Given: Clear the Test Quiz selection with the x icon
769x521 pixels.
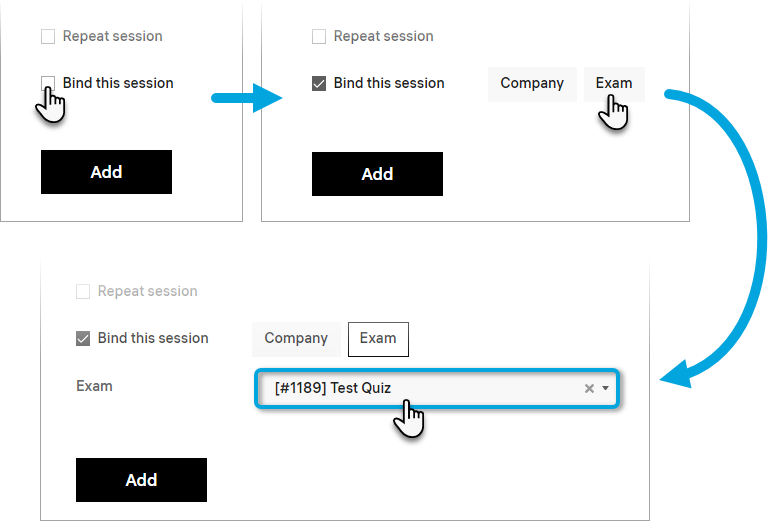Looking at the screenshot, I should tap(589, 388).
